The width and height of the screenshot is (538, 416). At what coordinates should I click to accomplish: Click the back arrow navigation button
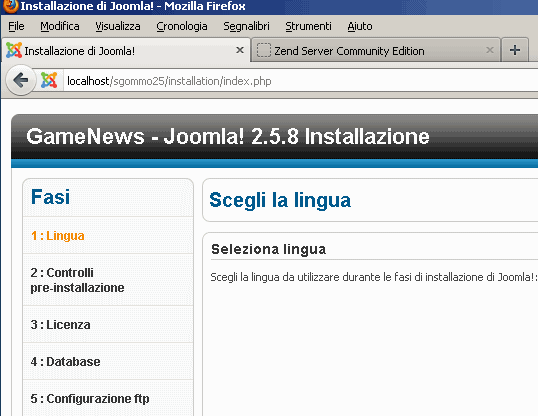coord(21,80)
